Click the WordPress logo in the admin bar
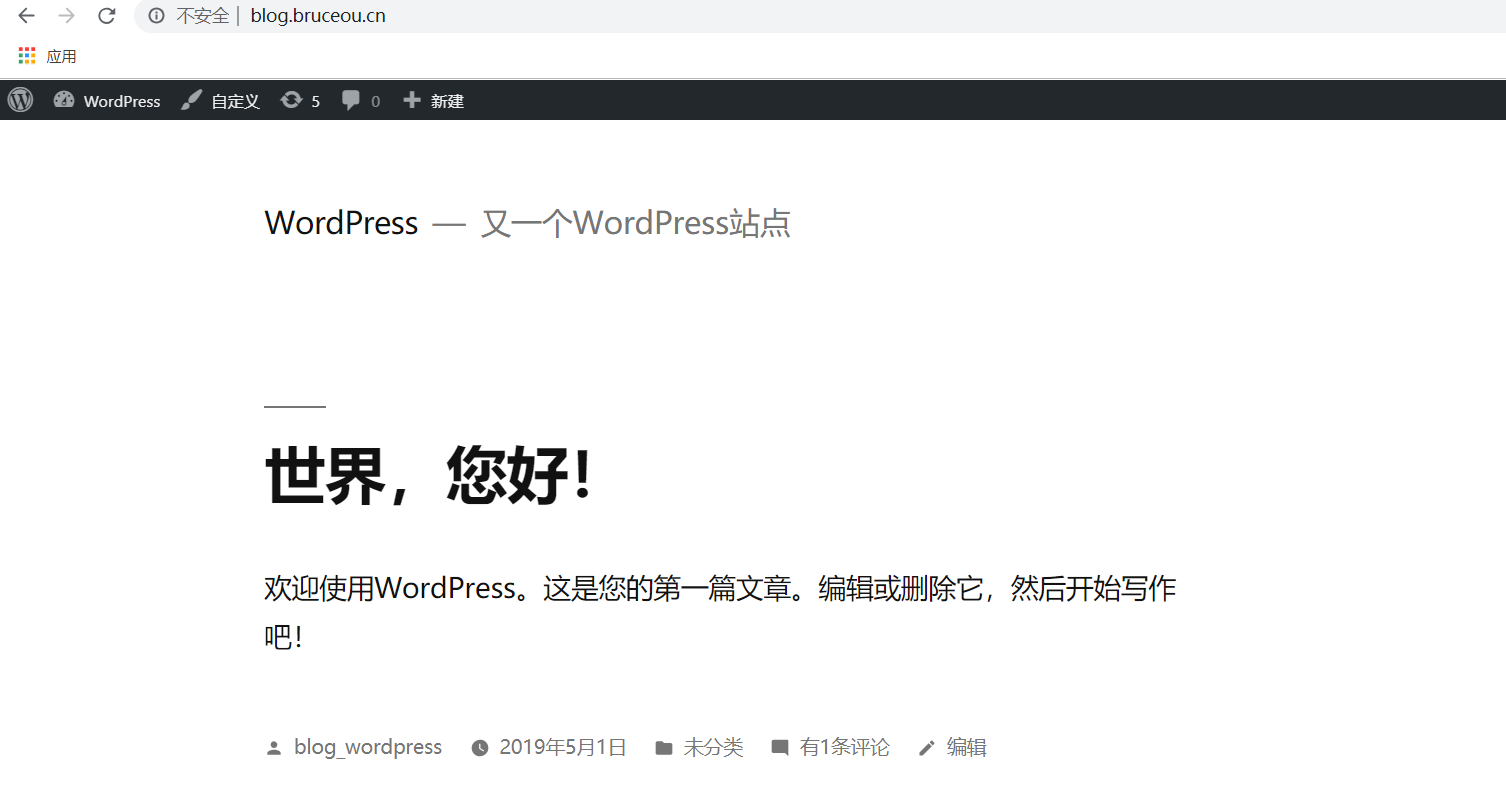The height and width of the screenshot is (789, 1506). click(20, 100)
